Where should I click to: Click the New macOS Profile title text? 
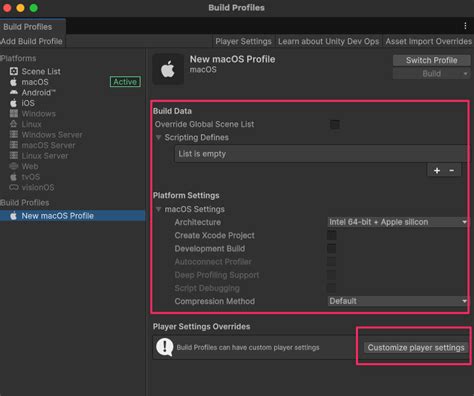[233, 59]
